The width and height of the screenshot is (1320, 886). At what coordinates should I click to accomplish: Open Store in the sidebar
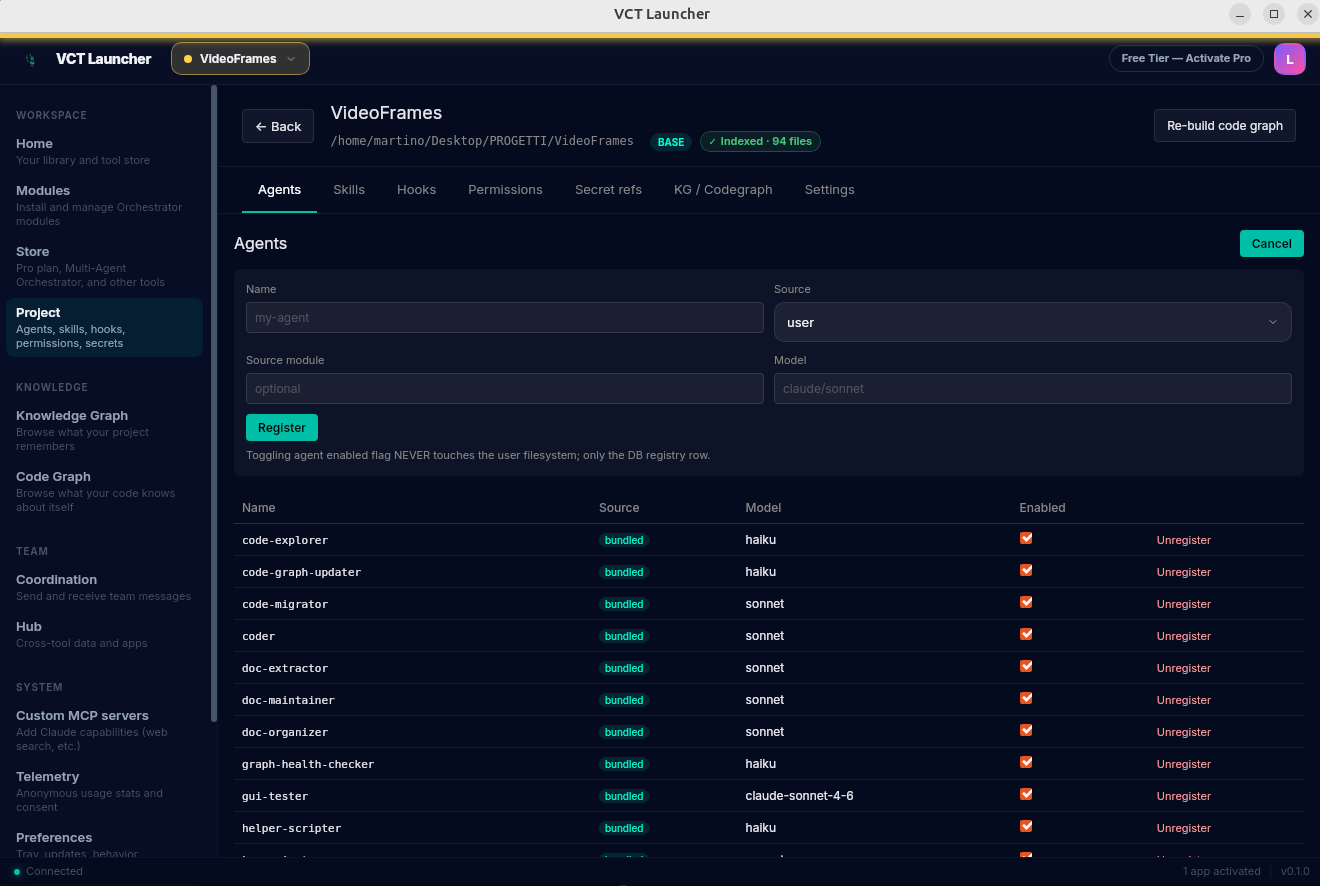pos(104,266)
